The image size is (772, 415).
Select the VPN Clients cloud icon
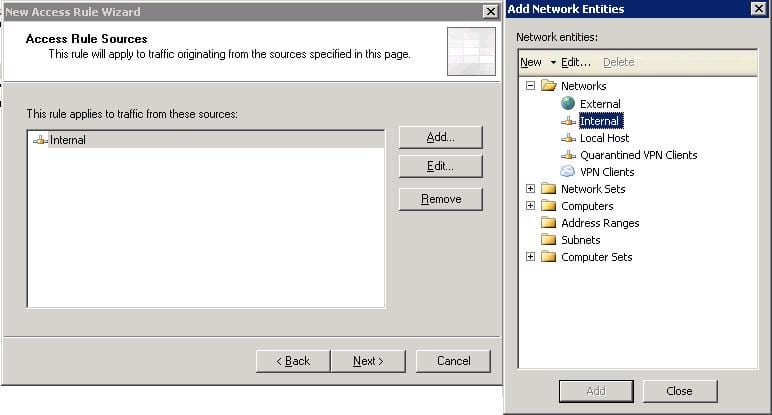(x=568, y=172)
